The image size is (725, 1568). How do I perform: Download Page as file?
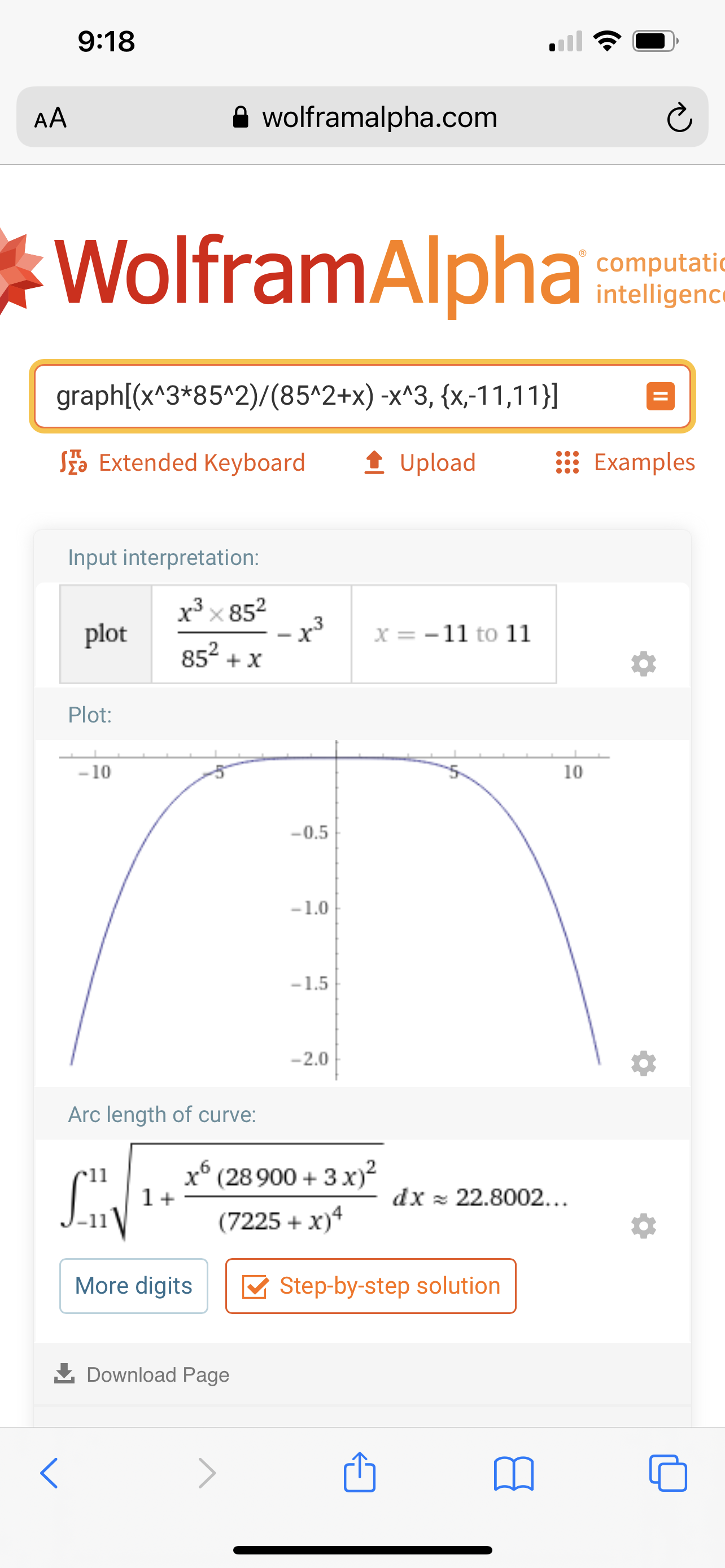point(142,1374)
